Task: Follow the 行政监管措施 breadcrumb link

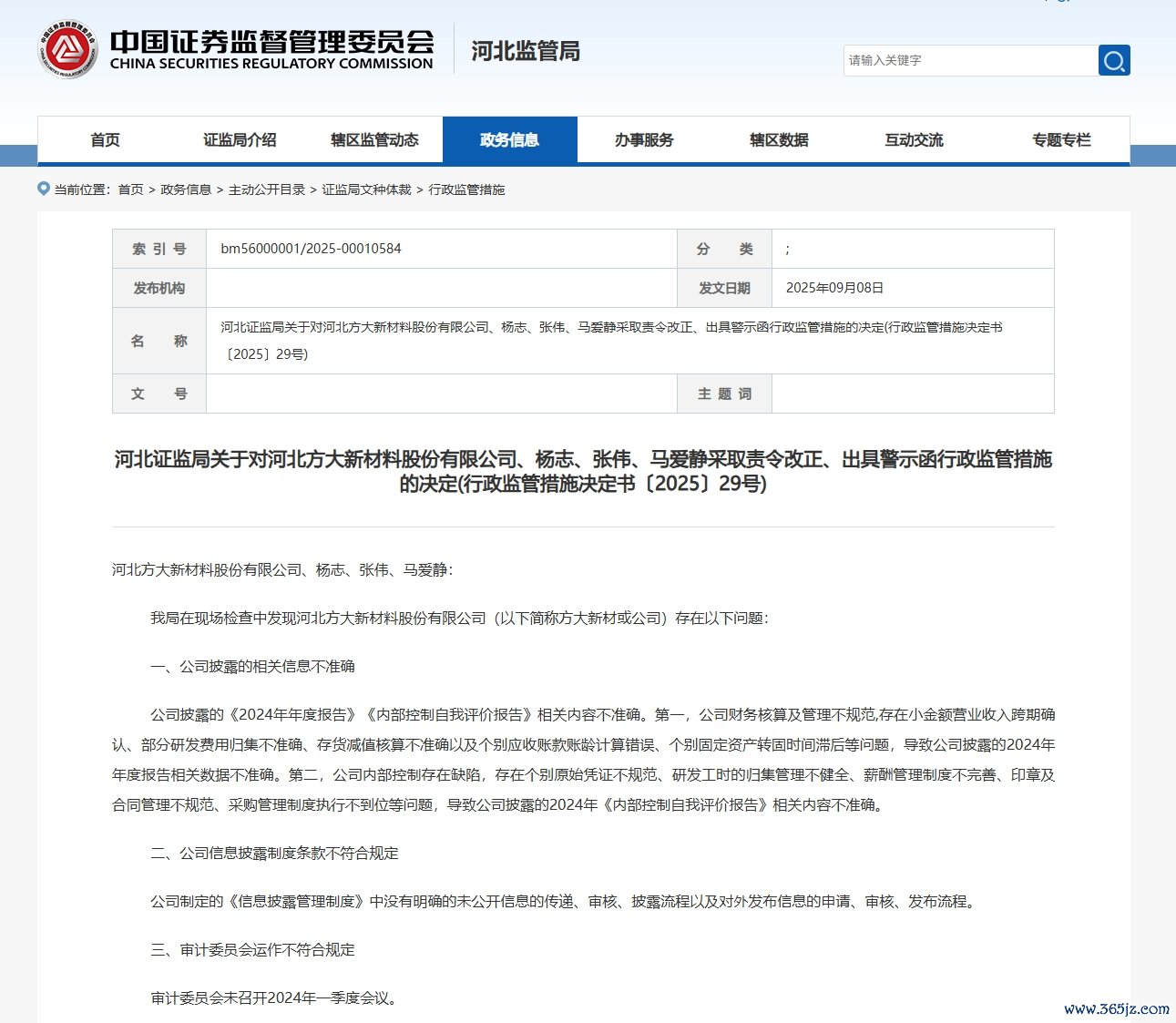Action: coord(466,189)
